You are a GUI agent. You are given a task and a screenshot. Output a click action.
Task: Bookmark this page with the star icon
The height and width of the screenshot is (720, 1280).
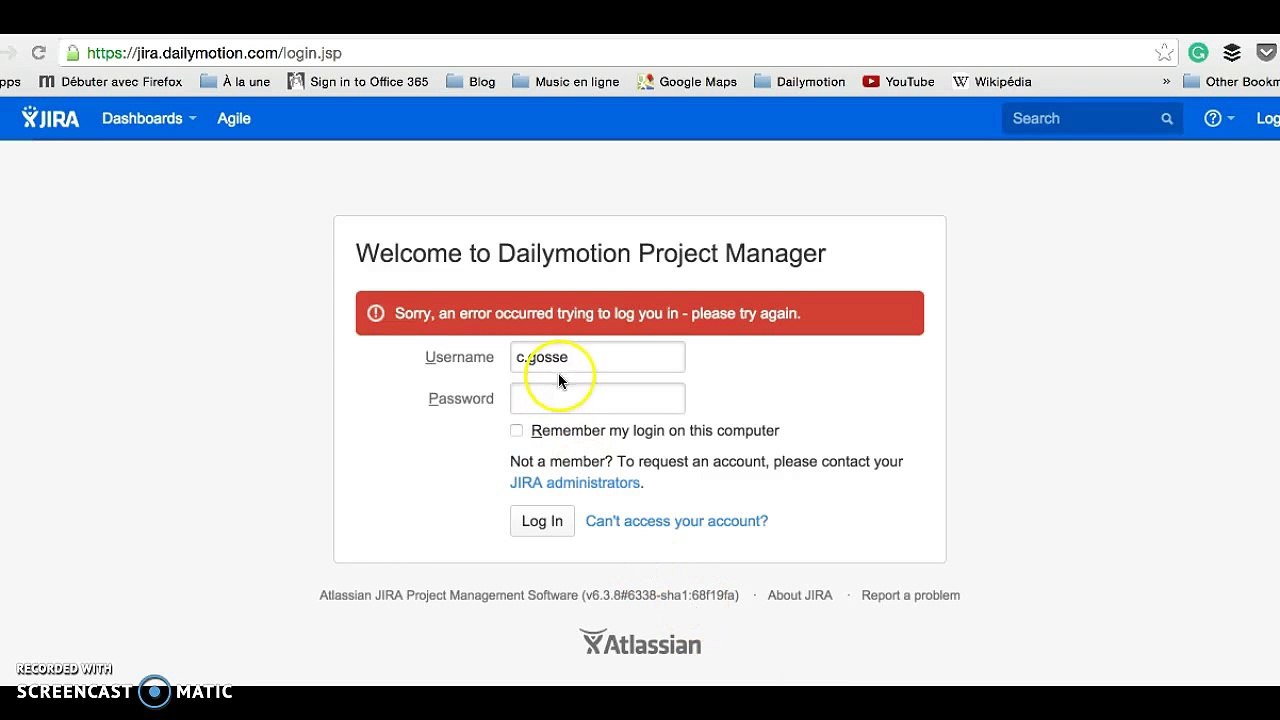point(1163,53)
